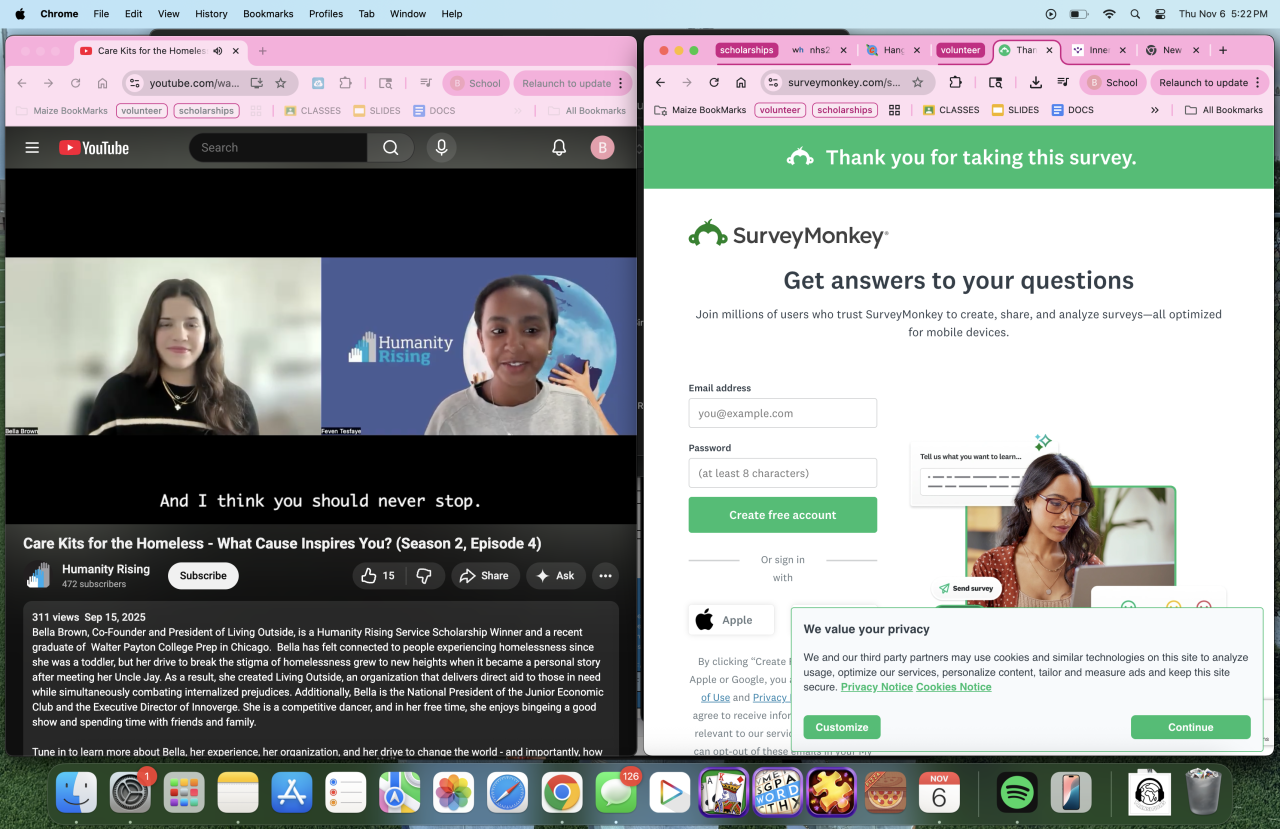1280x829 pixels.
Task: Click the Care Kits video player
Action: (321, 346)
